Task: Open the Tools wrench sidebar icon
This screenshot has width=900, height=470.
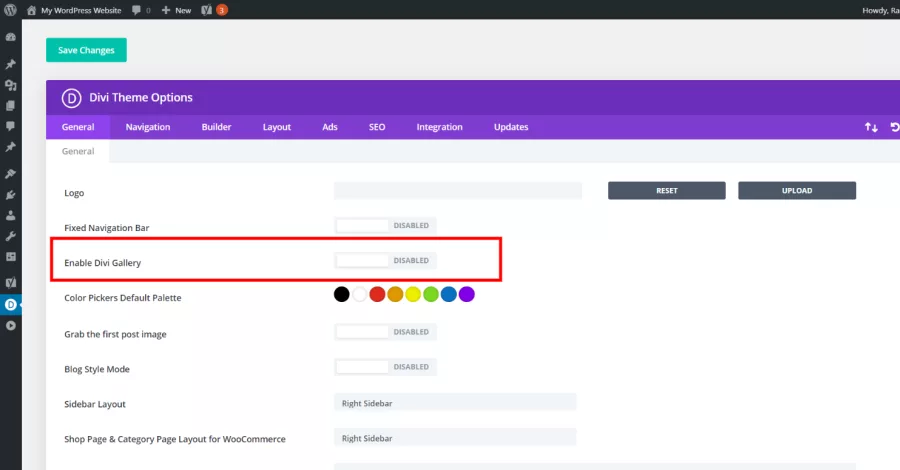Action: pyautogui.click(x=10, y=236)
